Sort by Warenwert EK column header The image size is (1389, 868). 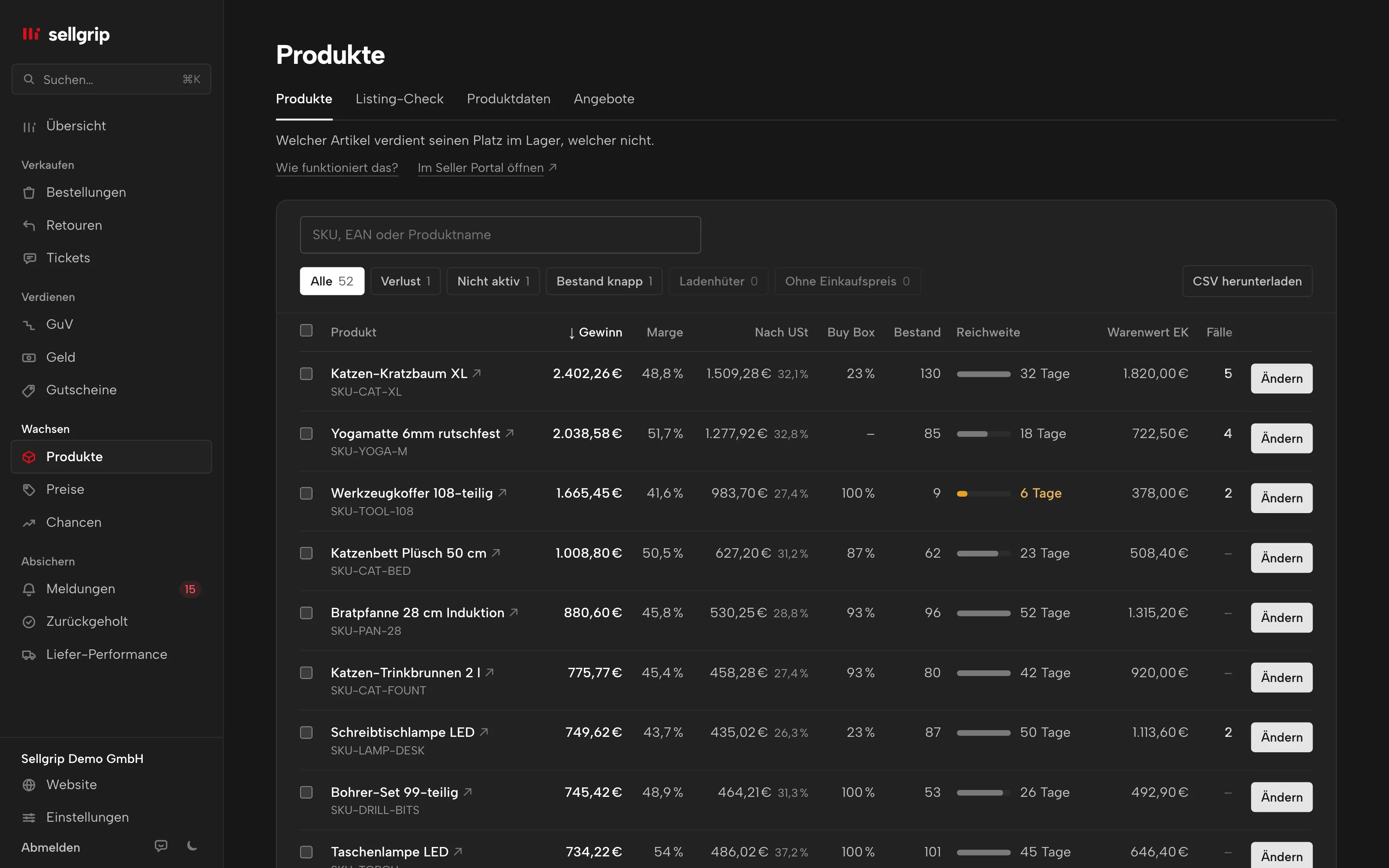1147,332
